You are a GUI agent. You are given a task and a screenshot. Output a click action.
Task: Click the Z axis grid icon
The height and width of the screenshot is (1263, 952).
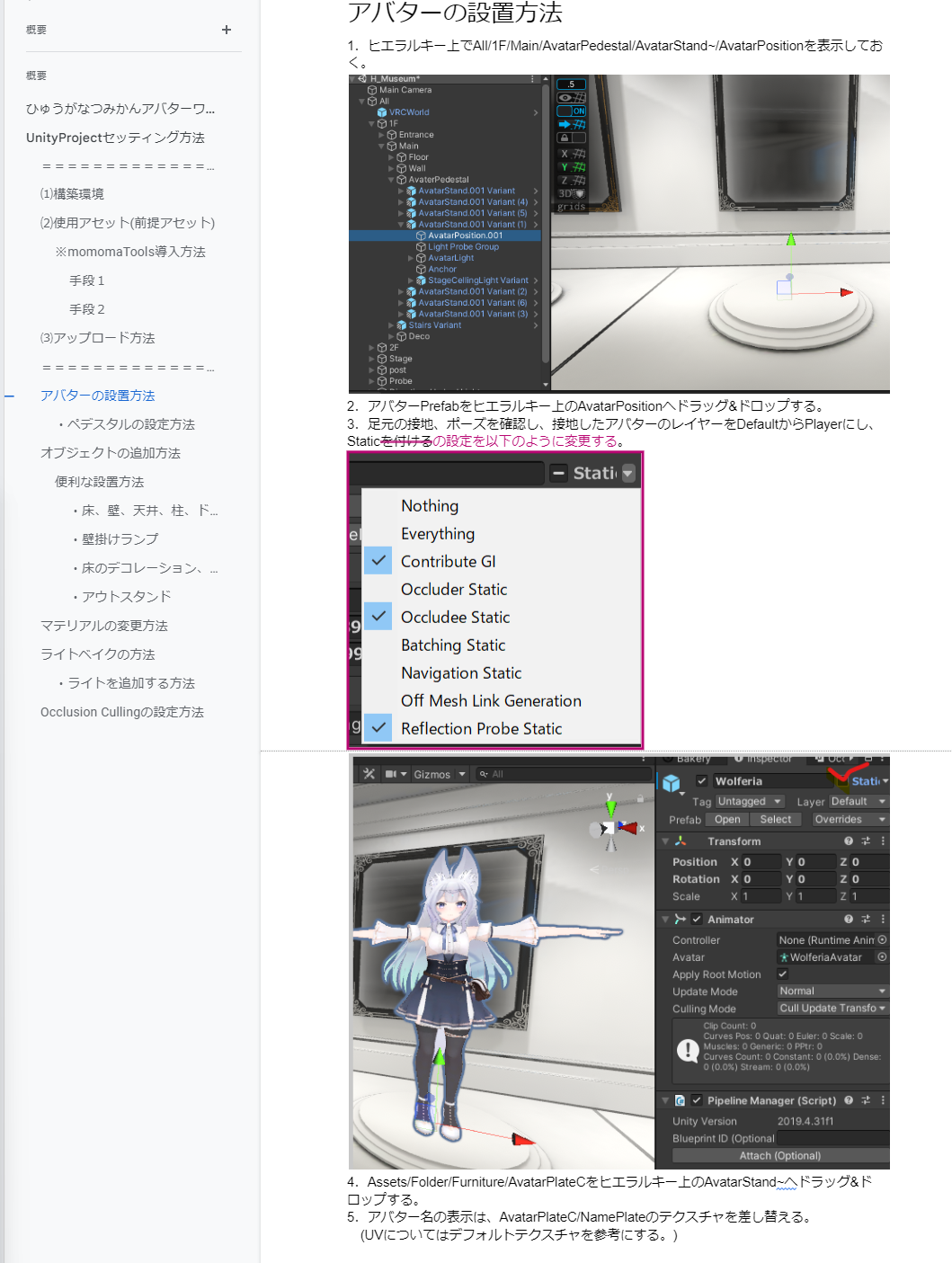click(x=573, y=181)
